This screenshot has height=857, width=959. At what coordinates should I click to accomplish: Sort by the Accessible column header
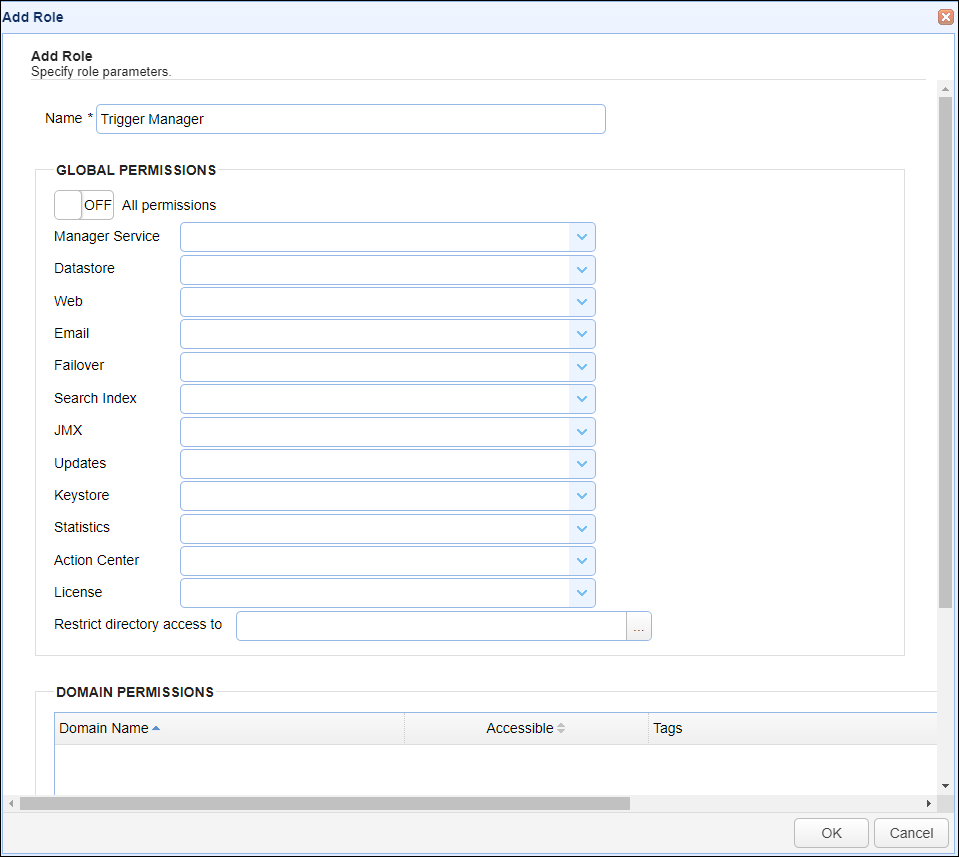(520, 728)
